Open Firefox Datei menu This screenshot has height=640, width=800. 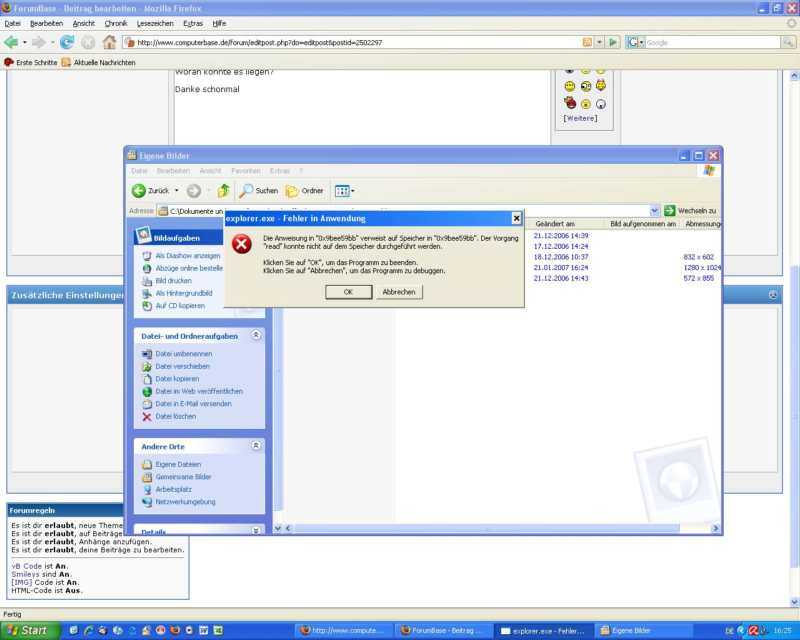click(x=13, y=23)
